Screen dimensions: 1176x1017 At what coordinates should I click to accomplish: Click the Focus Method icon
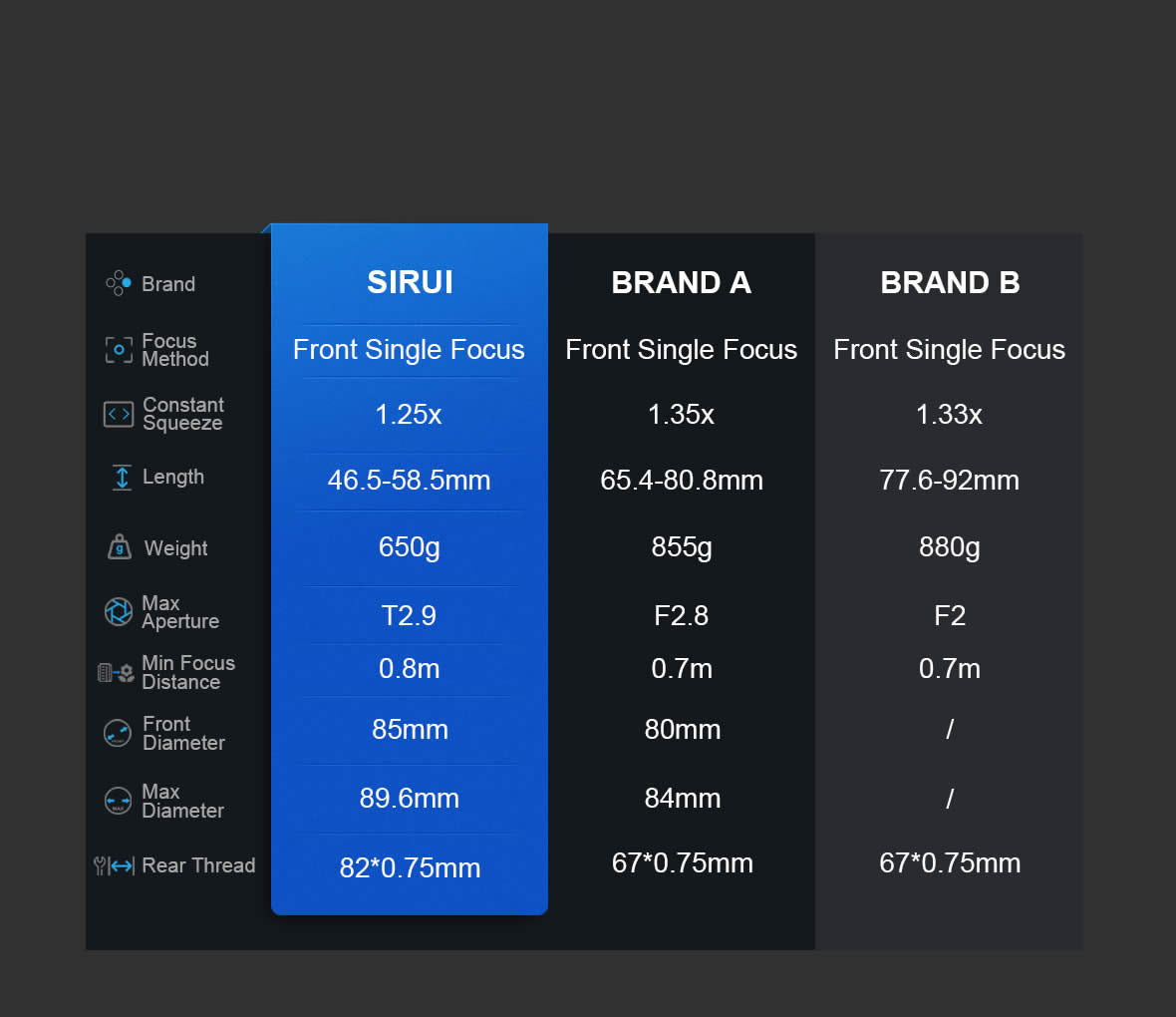click(119, 350)
